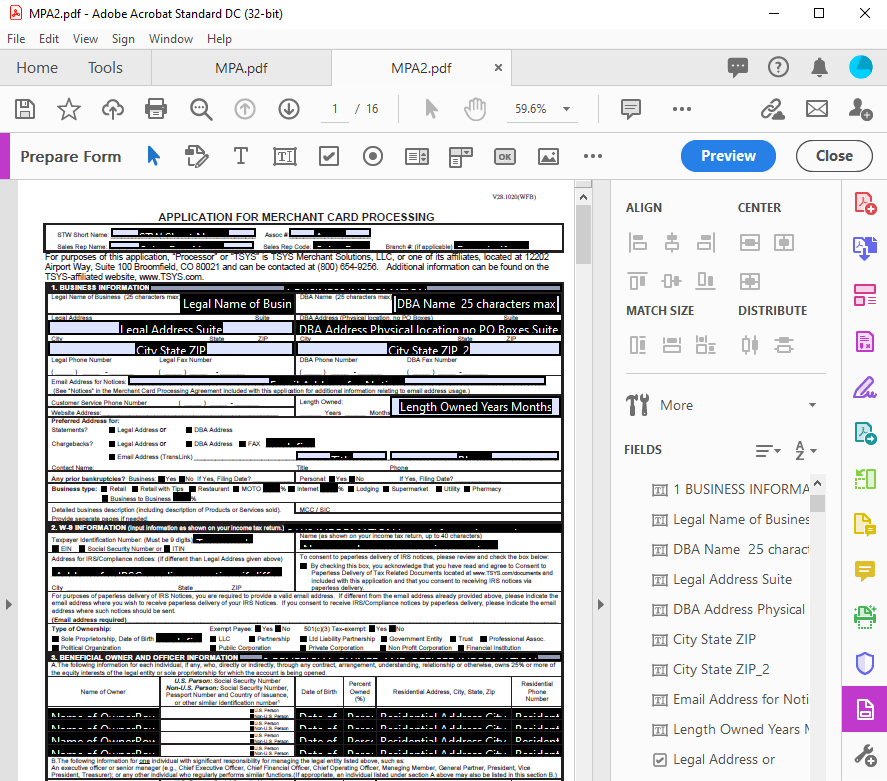
Task: Click Align left edges icon
Action: 638,243
